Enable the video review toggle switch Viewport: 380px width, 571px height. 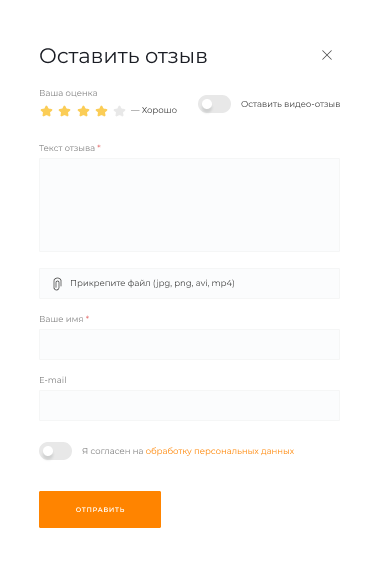click(214, 104)
